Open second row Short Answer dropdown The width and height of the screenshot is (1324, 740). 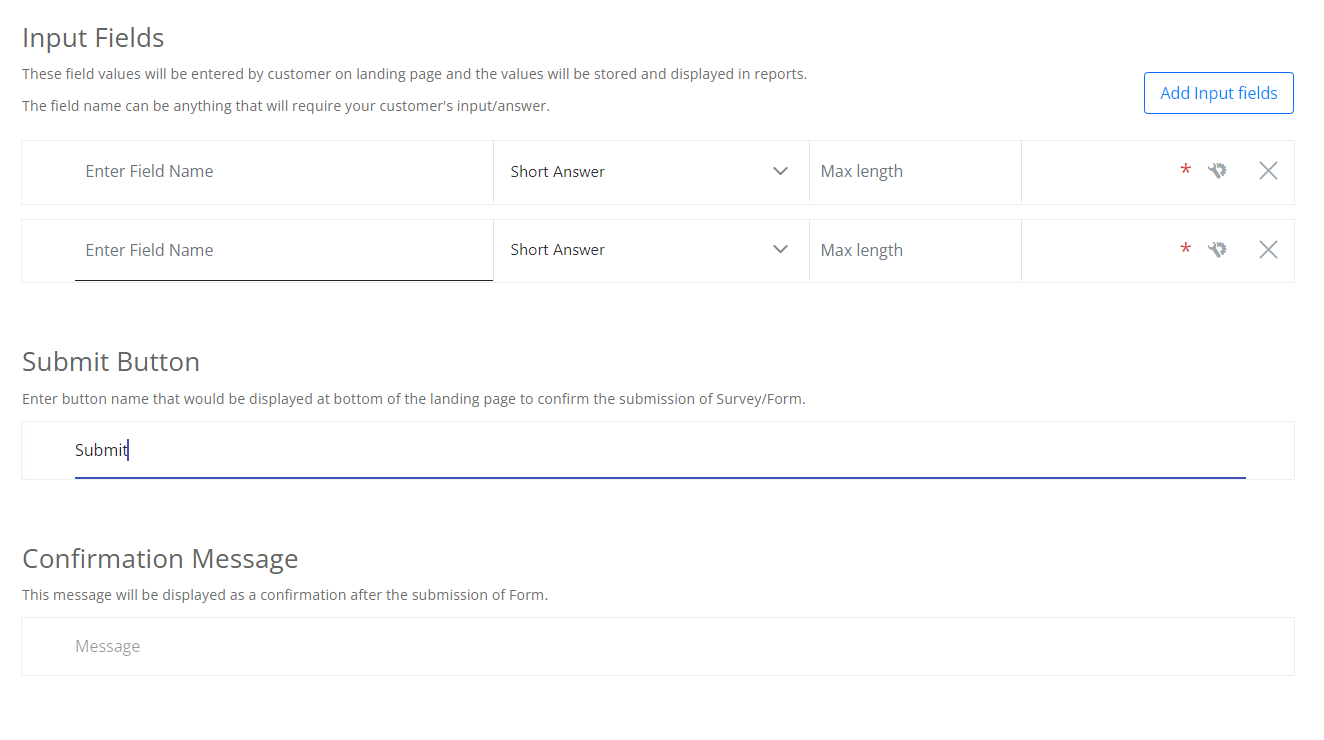651,250
